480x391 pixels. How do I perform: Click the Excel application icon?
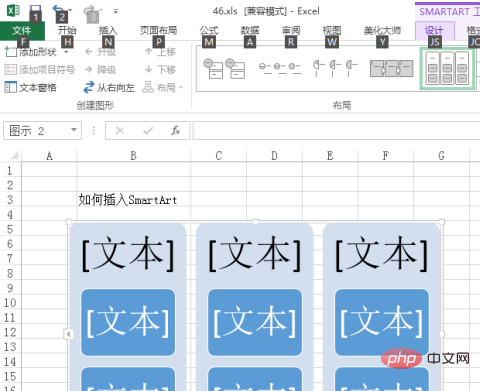coord(13,10)
